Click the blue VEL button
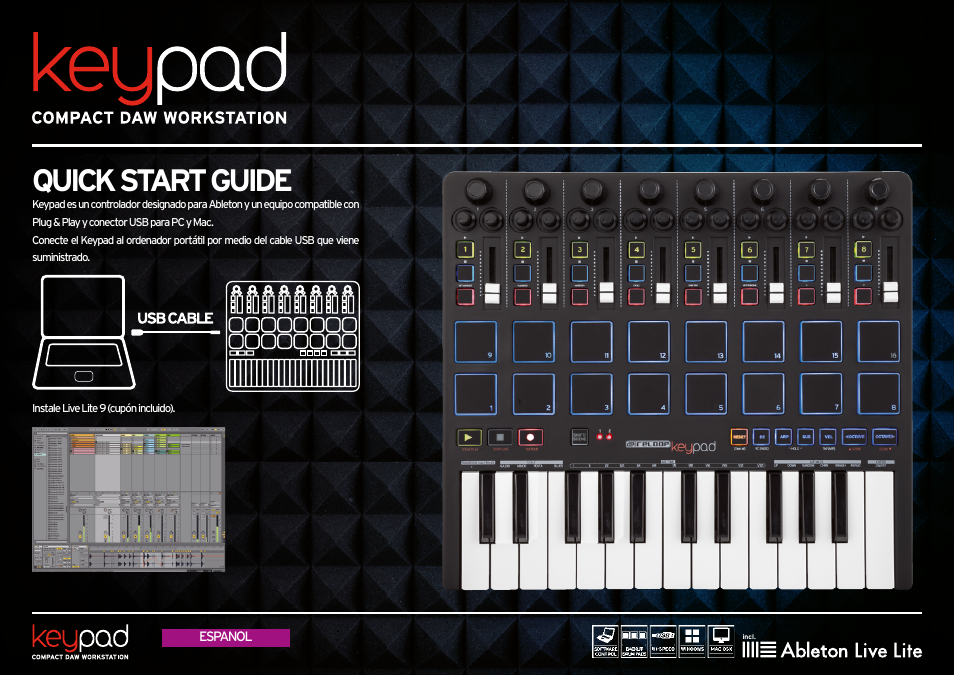This screenshot has height=675, width=954. tap(828, 437)
